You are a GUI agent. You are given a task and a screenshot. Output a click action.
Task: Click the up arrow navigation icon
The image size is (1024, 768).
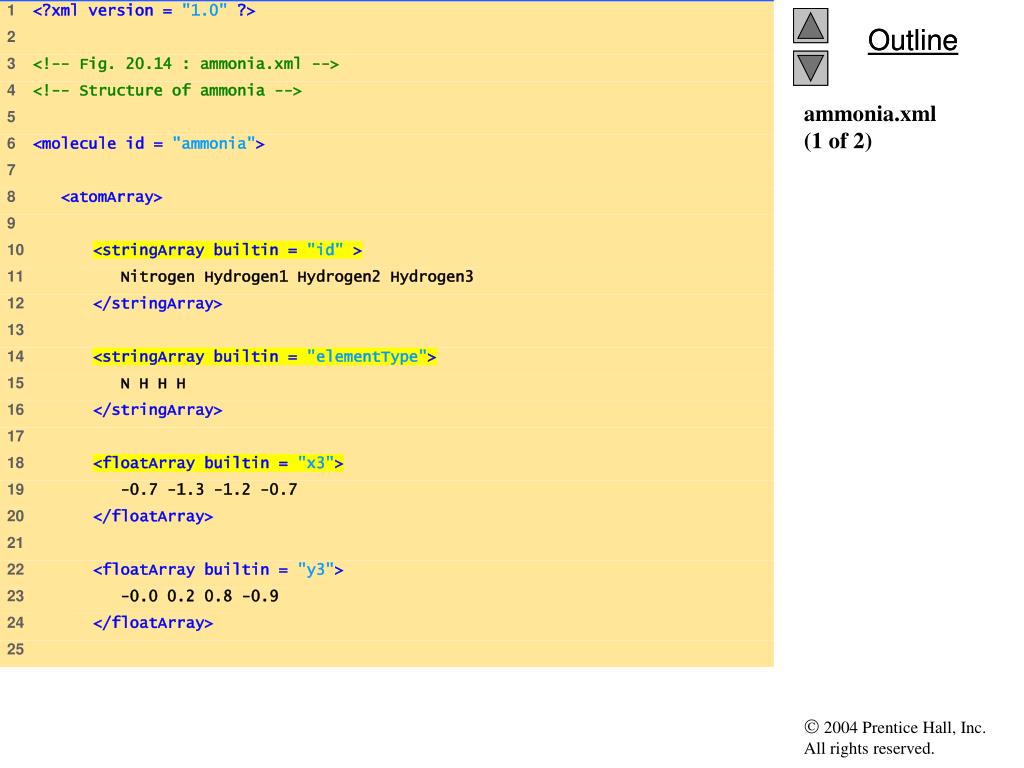coord(810,25)
